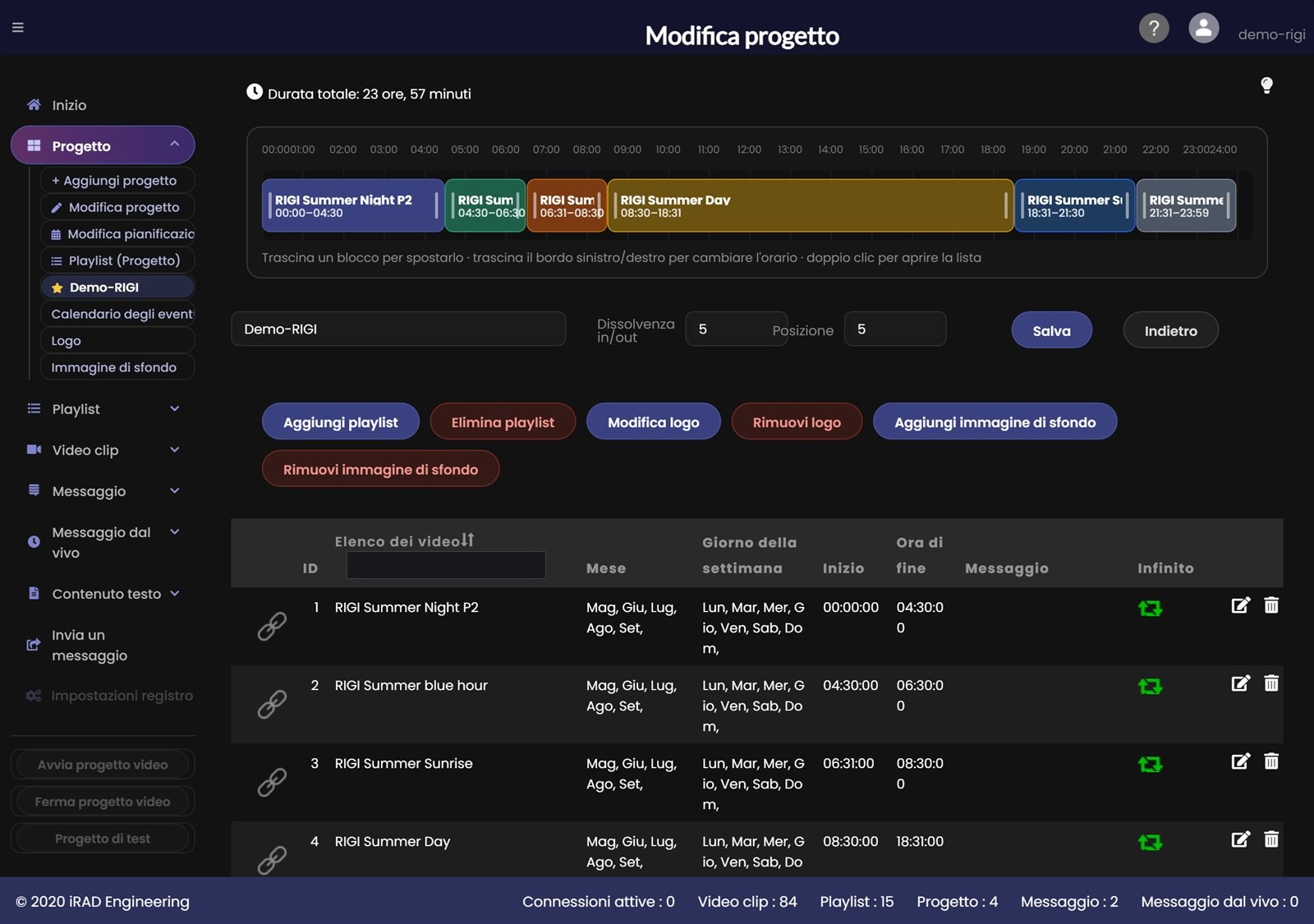Click the video list filter input field
The image size is (1314, 924).
(446, 565)
